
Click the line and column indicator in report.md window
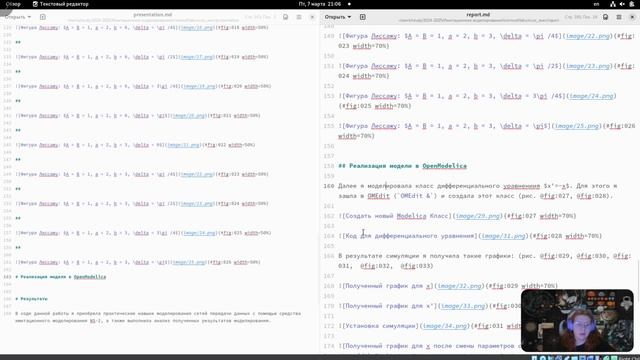point(581,17)
